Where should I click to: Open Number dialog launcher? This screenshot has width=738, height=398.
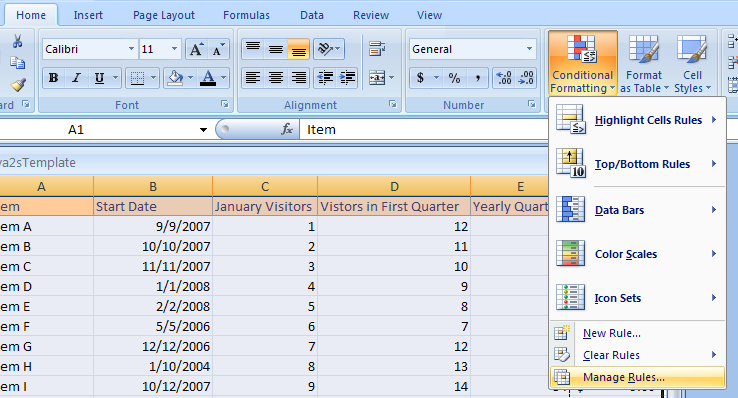pos(531,104)
